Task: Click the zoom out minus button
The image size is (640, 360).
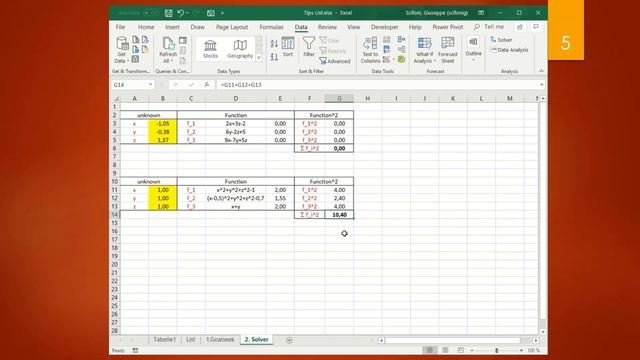Action: point(472,350)
